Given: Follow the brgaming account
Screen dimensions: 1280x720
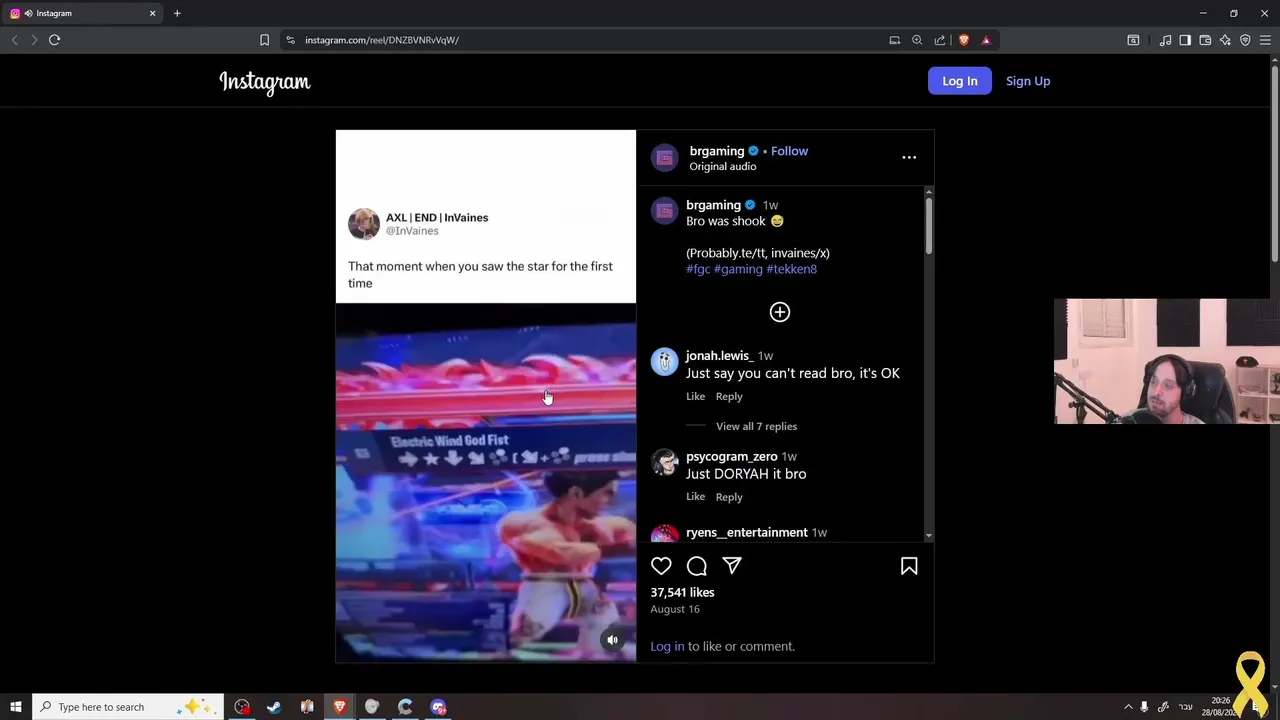Looking at the screenshot, I should pos(789,151).
